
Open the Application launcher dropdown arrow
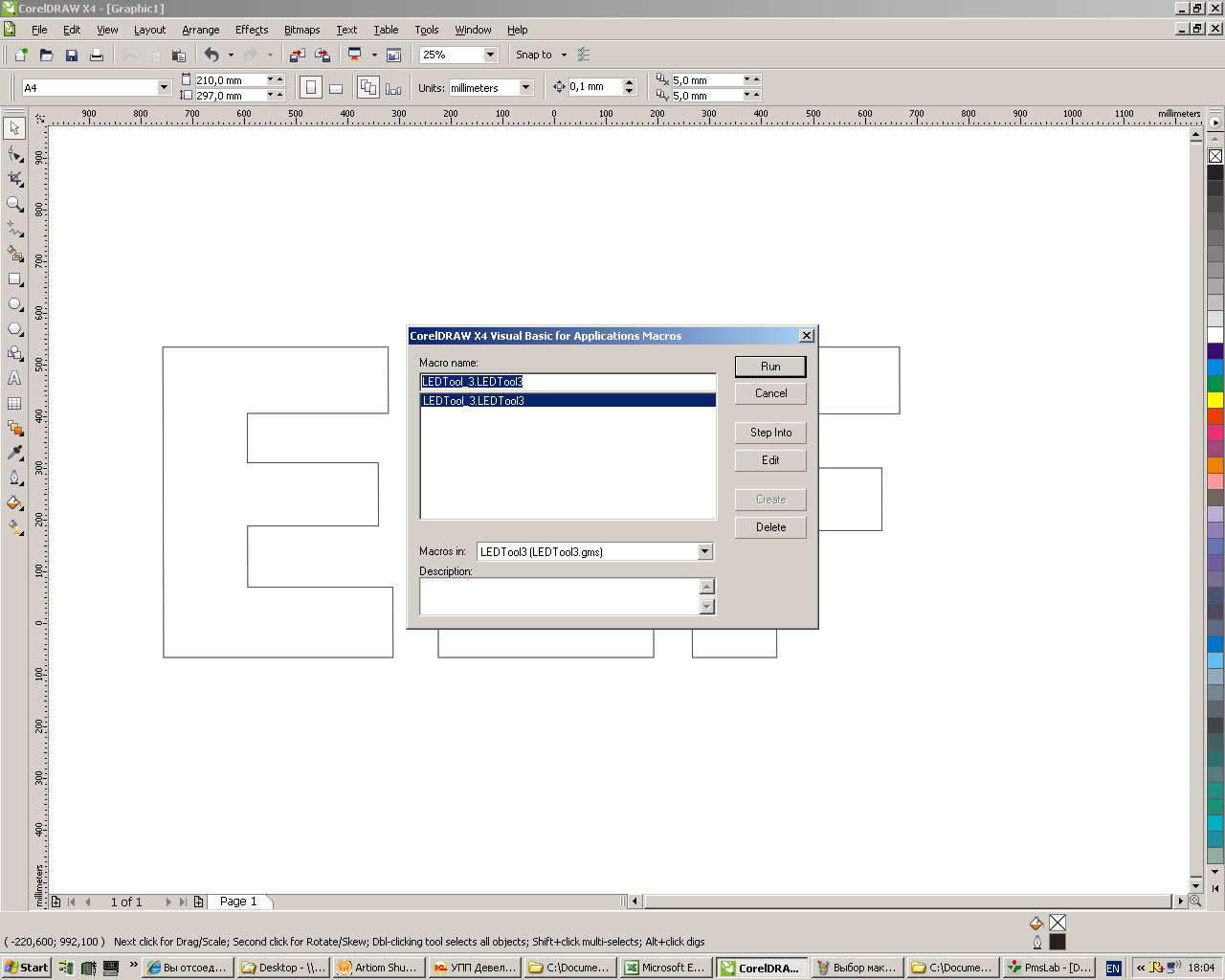tap(374, 55)
